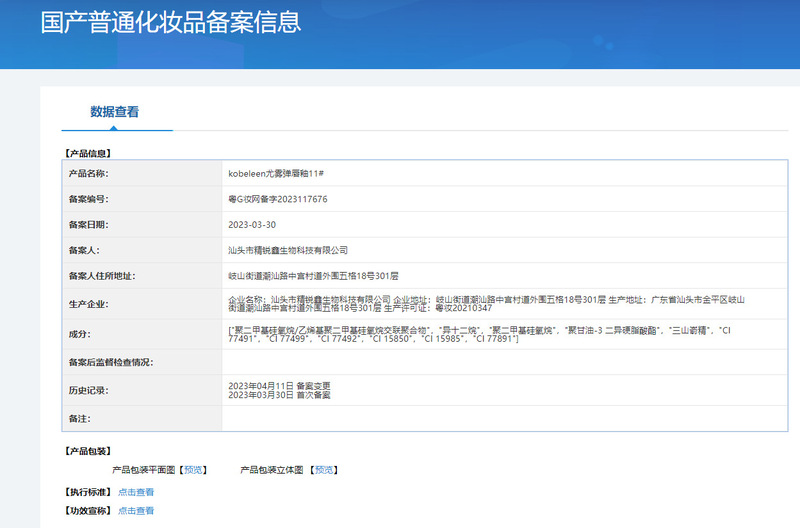The height and width of the screenshot is (528, 800).
Task: Open 点击查看 link beside 功效宣称
Action: [136, 510]
